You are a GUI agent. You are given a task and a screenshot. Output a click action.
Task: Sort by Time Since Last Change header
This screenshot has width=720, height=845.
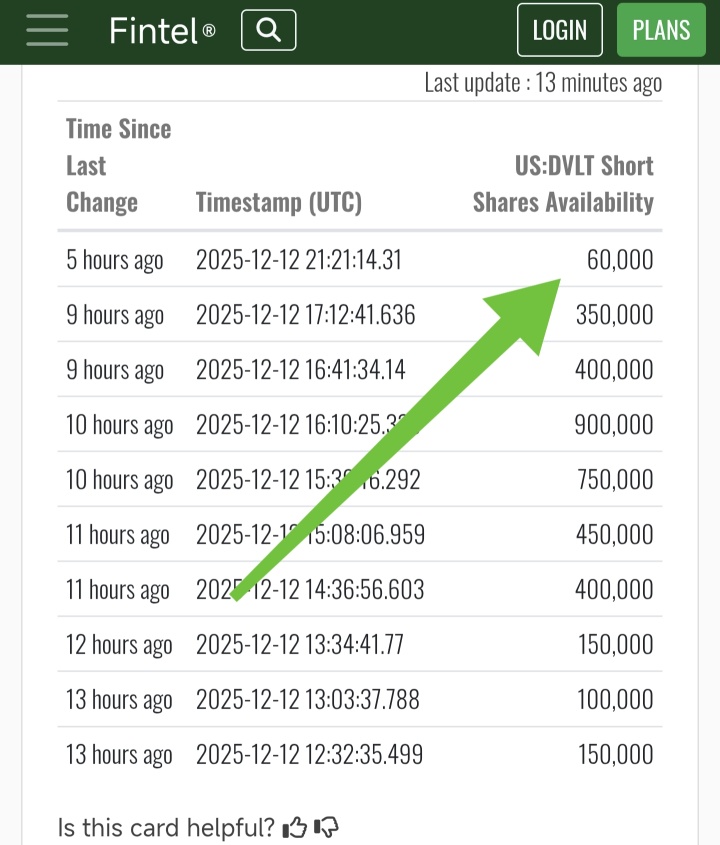tap(119, 165)
